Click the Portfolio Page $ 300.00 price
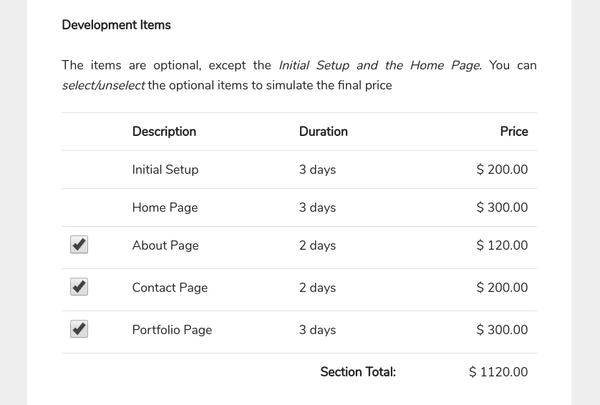This screenshot has width=600, height=405. point(502,330)
